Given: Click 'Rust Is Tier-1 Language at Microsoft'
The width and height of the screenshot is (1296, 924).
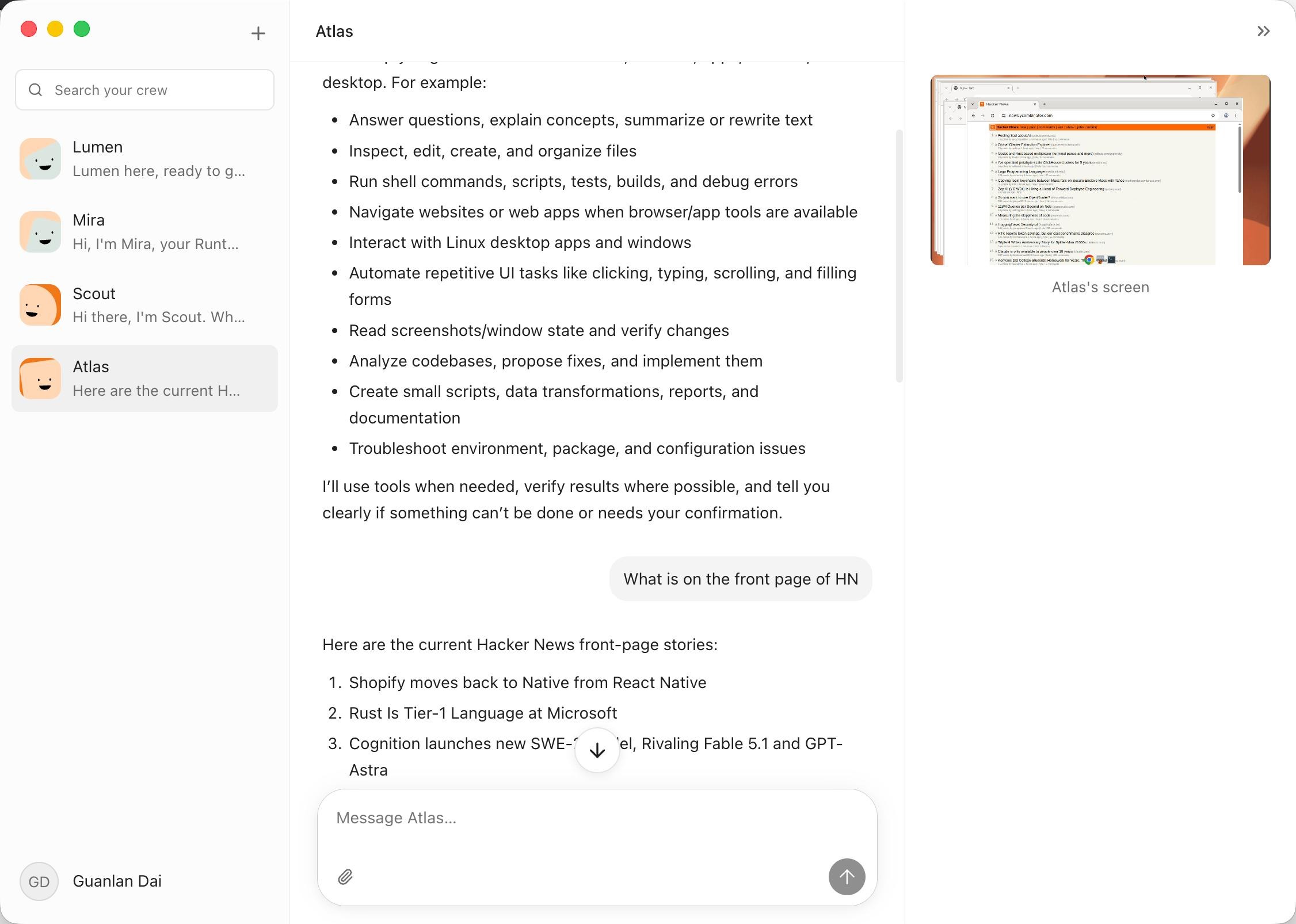Looking at the screenshot, I should pyautogui.click(x=483, y=713).
